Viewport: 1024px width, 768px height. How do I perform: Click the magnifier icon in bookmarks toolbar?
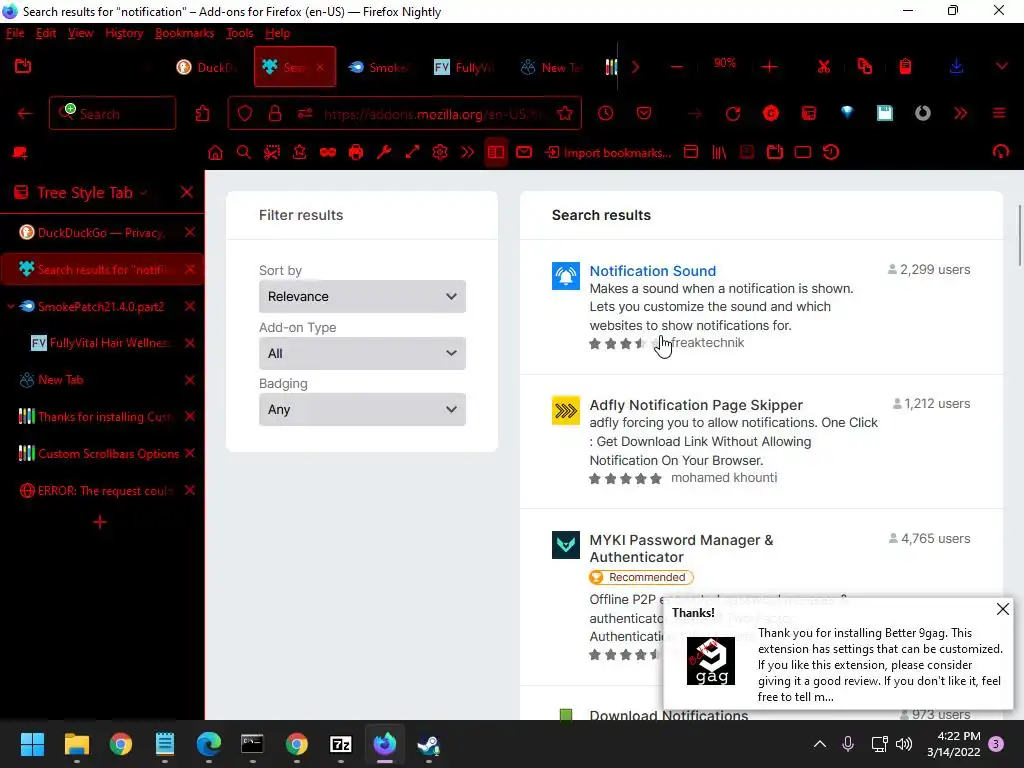244,153
